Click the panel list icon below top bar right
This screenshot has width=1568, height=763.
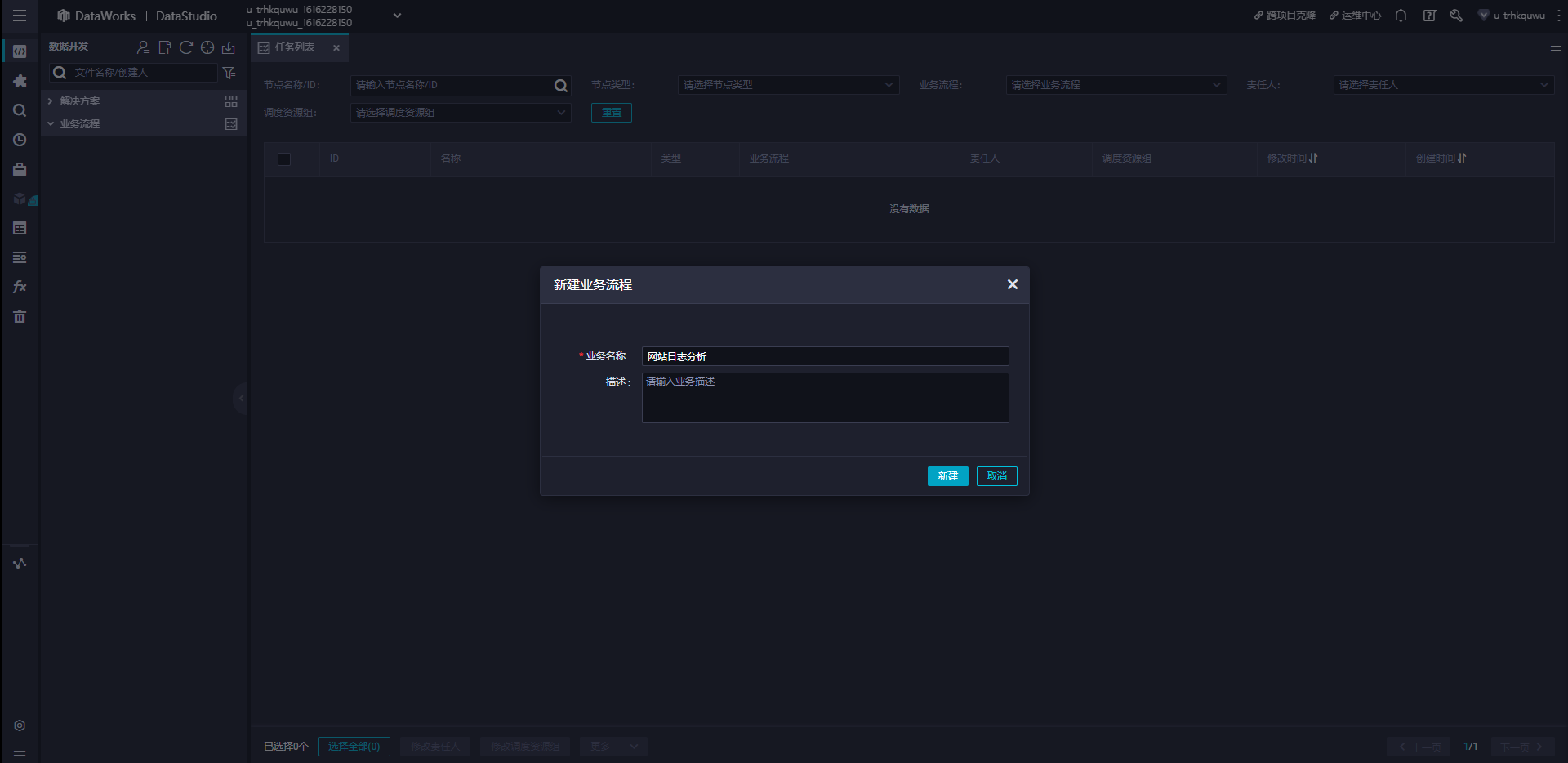[1556, 47]
